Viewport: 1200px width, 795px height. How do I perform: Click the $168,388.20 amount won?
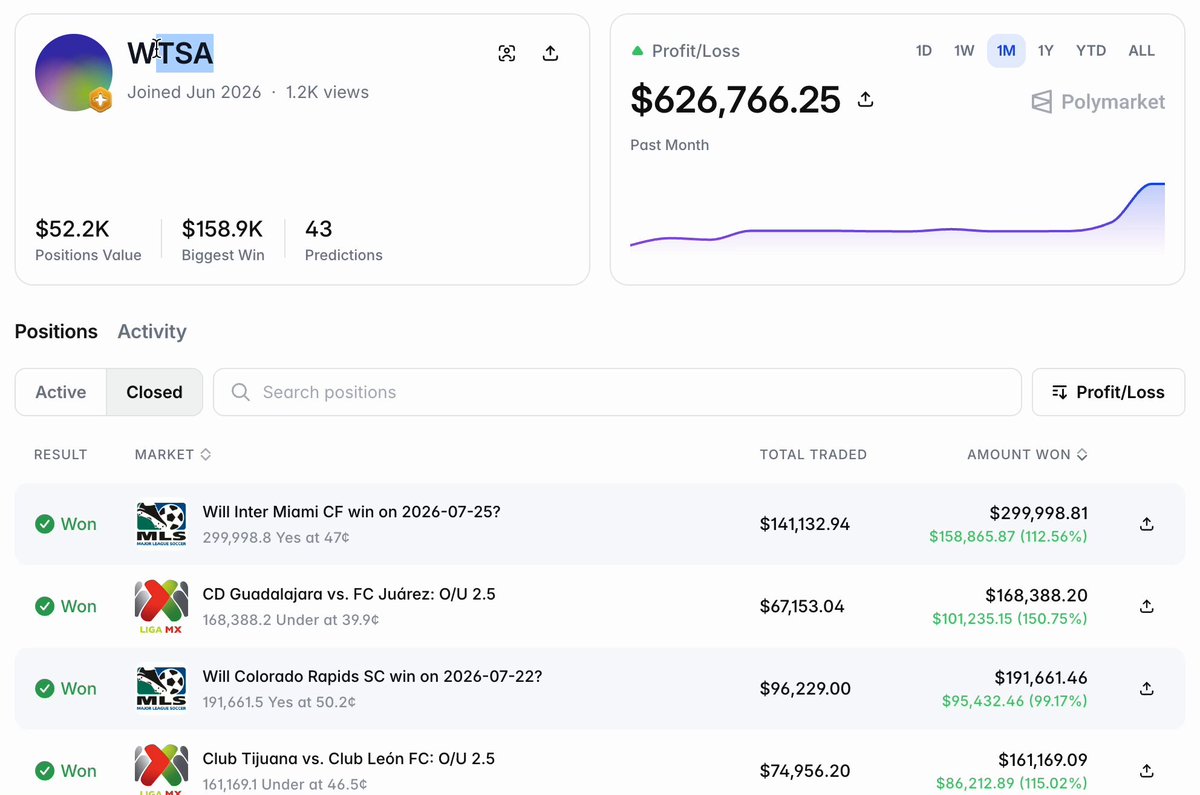tap(1036, 595)
